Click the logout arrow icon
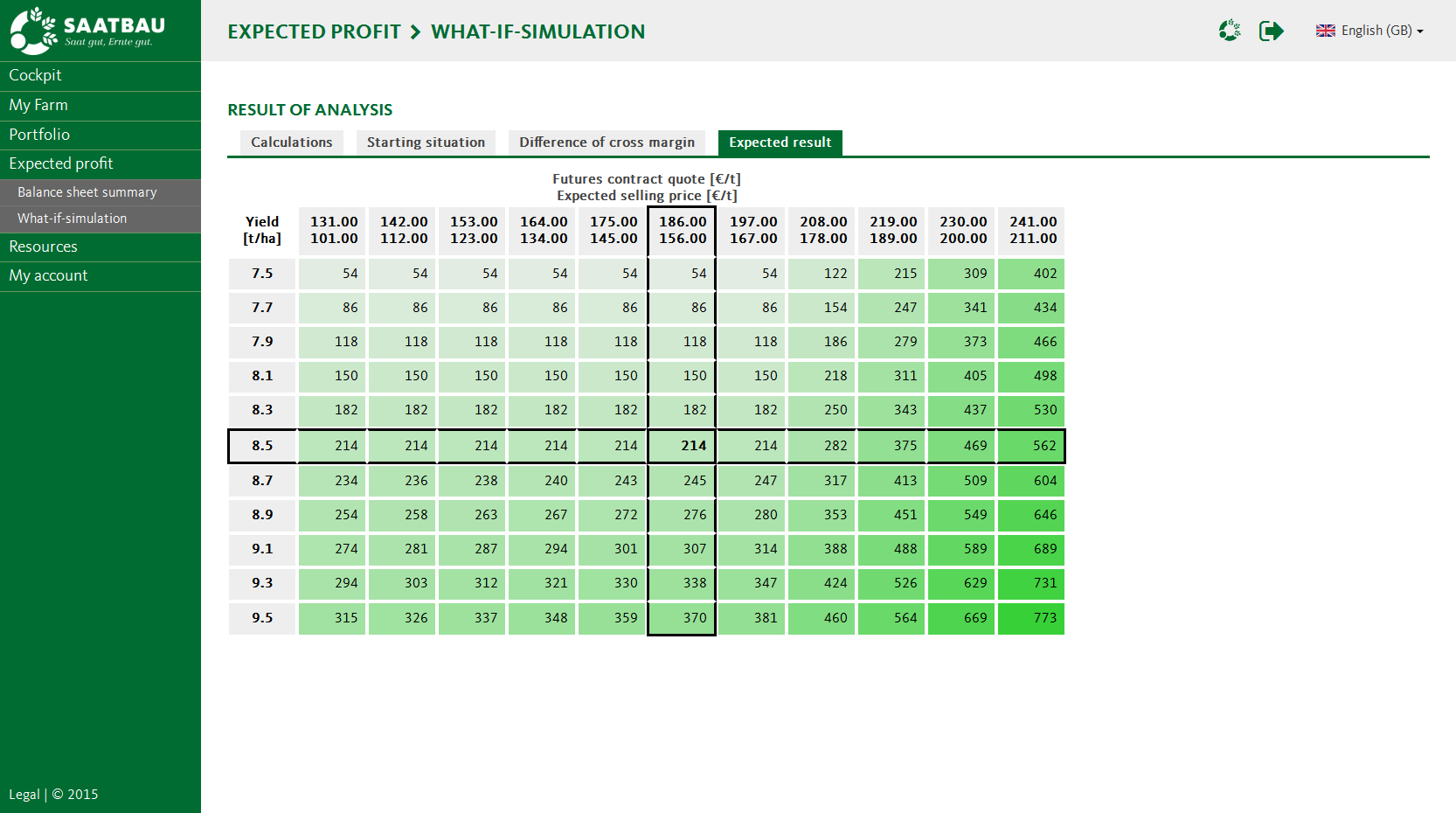 click(1271, 31)
